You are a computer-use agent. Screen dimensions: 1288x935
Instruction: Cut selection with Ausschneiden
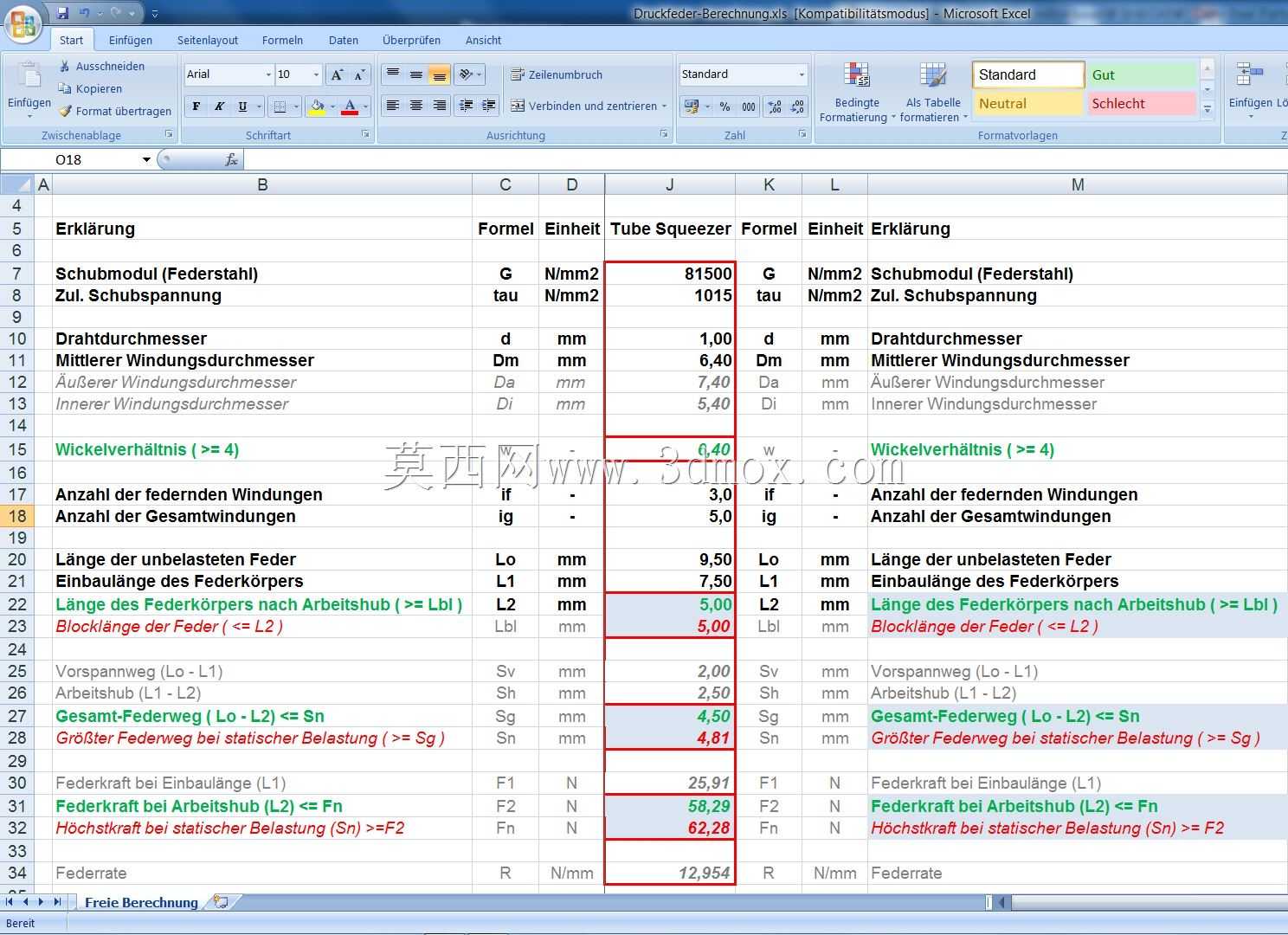101,66
